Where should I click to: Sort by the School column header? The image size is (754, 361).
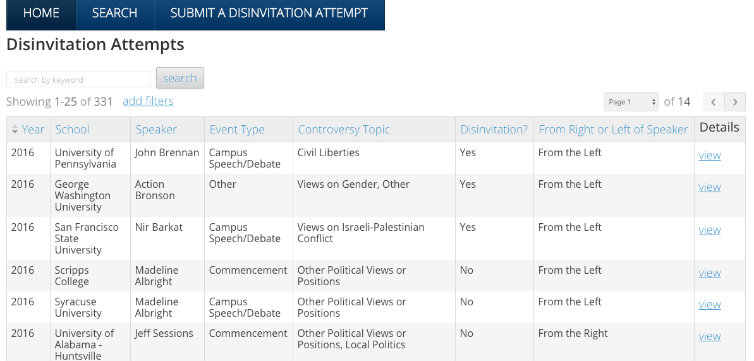tap(72, 129)
